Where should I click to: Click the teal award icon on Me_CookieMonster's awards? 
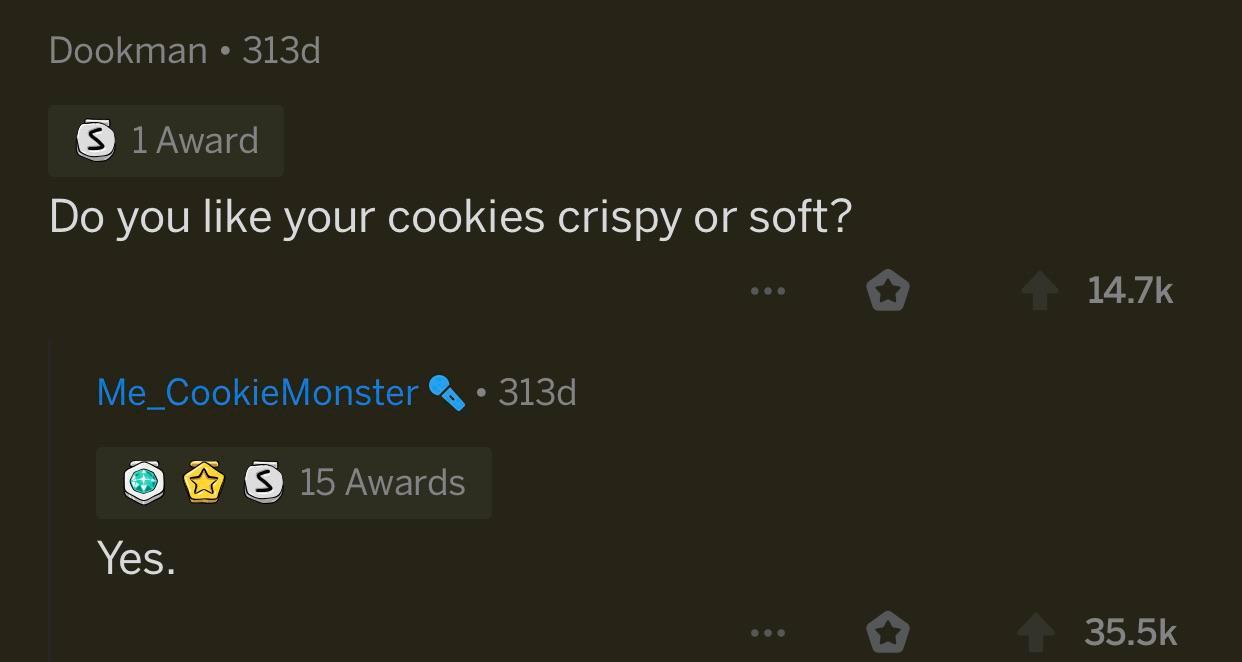144,482
